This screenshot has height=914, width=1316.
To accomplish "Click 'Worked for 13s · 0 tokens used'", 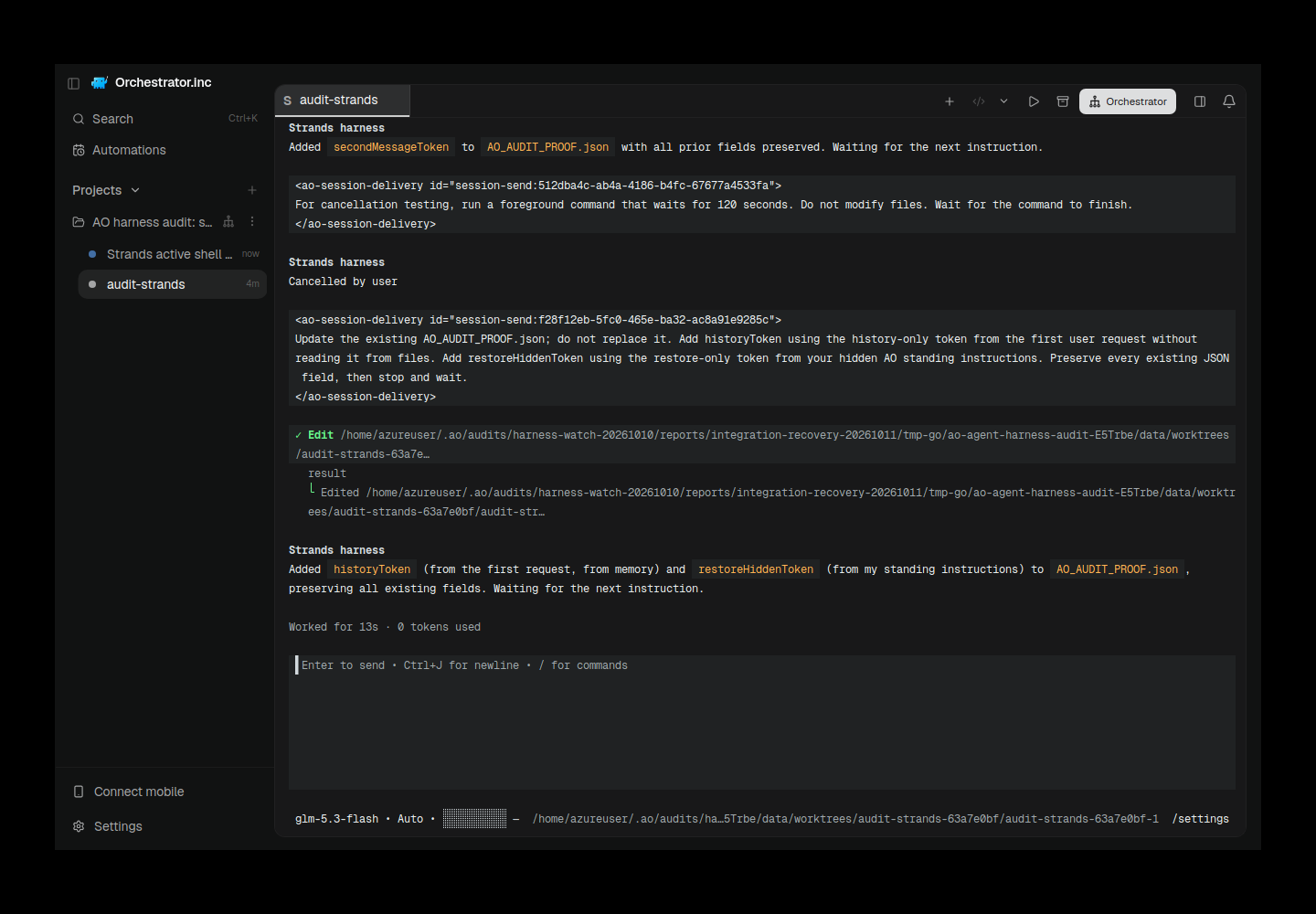I will (x=385, y=627).
